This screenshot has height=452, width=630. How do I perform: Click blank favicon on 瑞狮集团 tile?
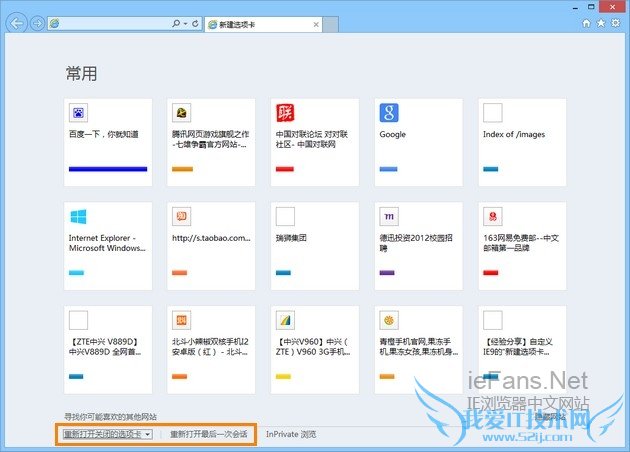click(285, 217)
